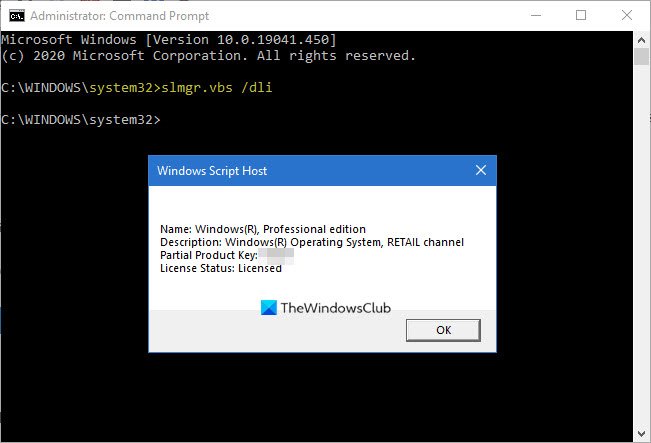Click the scrollbar down arrow
The image size is (651, 443).
(641, 434)
